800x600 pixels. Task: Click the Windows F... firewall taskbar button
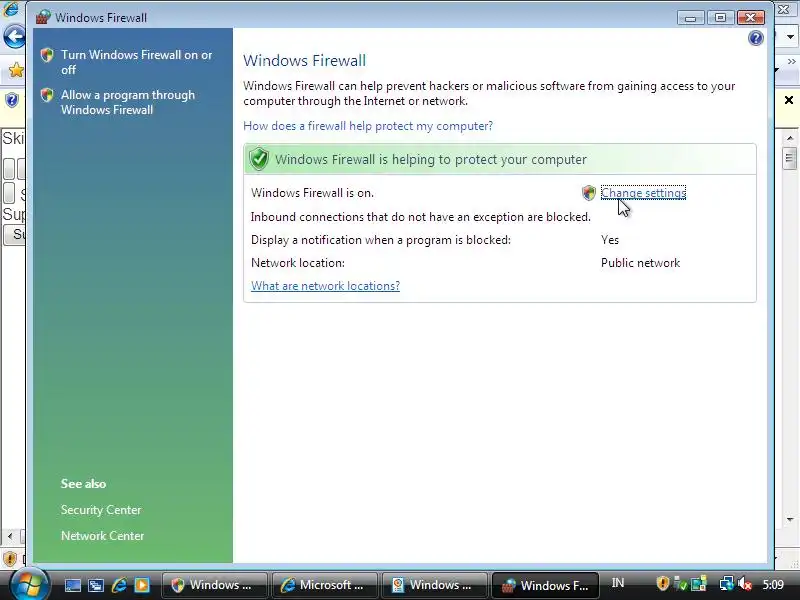tap(545, 585)
